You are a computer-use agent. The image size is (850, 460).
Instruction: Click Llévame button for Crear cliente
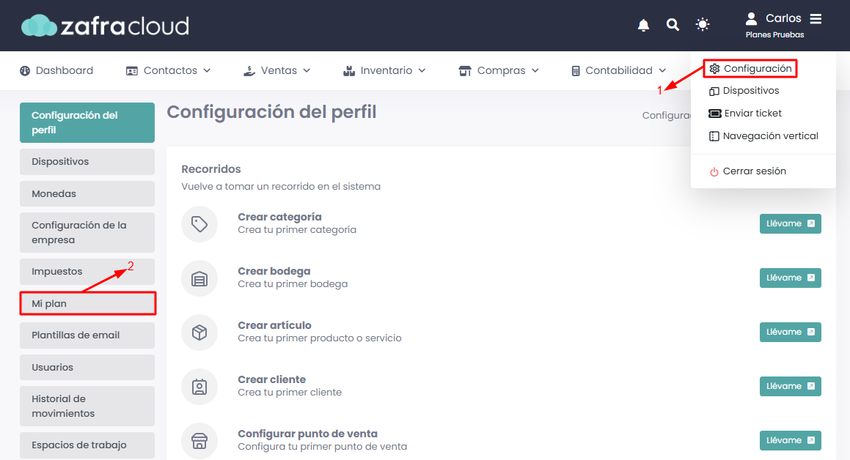(x=790, y=386)
